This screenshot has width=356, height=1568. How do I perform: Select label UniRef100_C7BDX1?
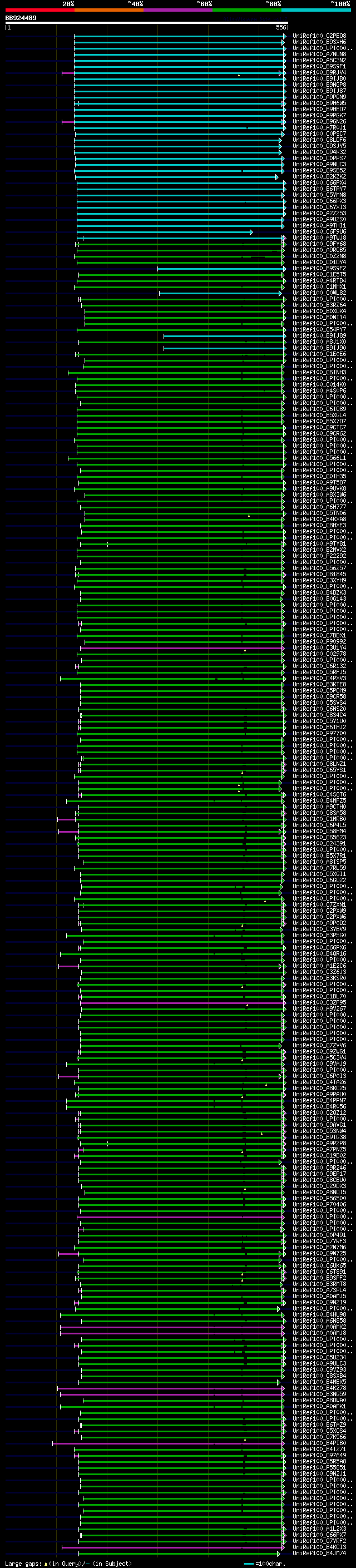coord(319,635)
